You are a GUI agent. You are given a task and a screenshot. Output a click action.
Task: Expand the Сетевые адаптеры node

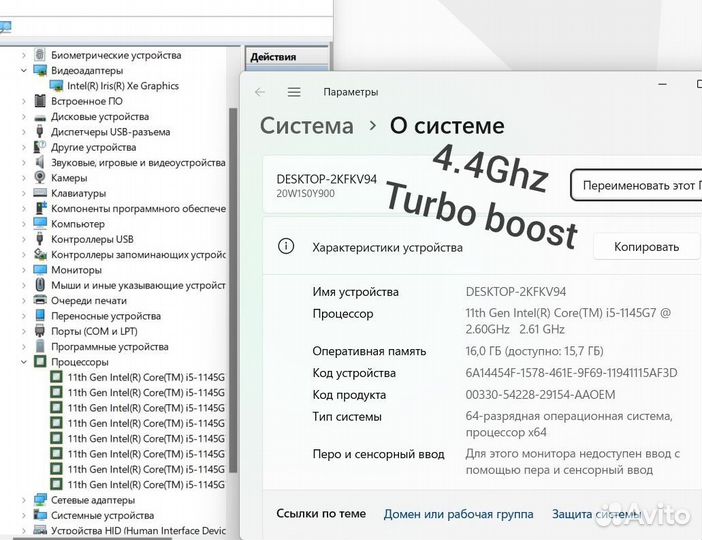pos(24,500)
